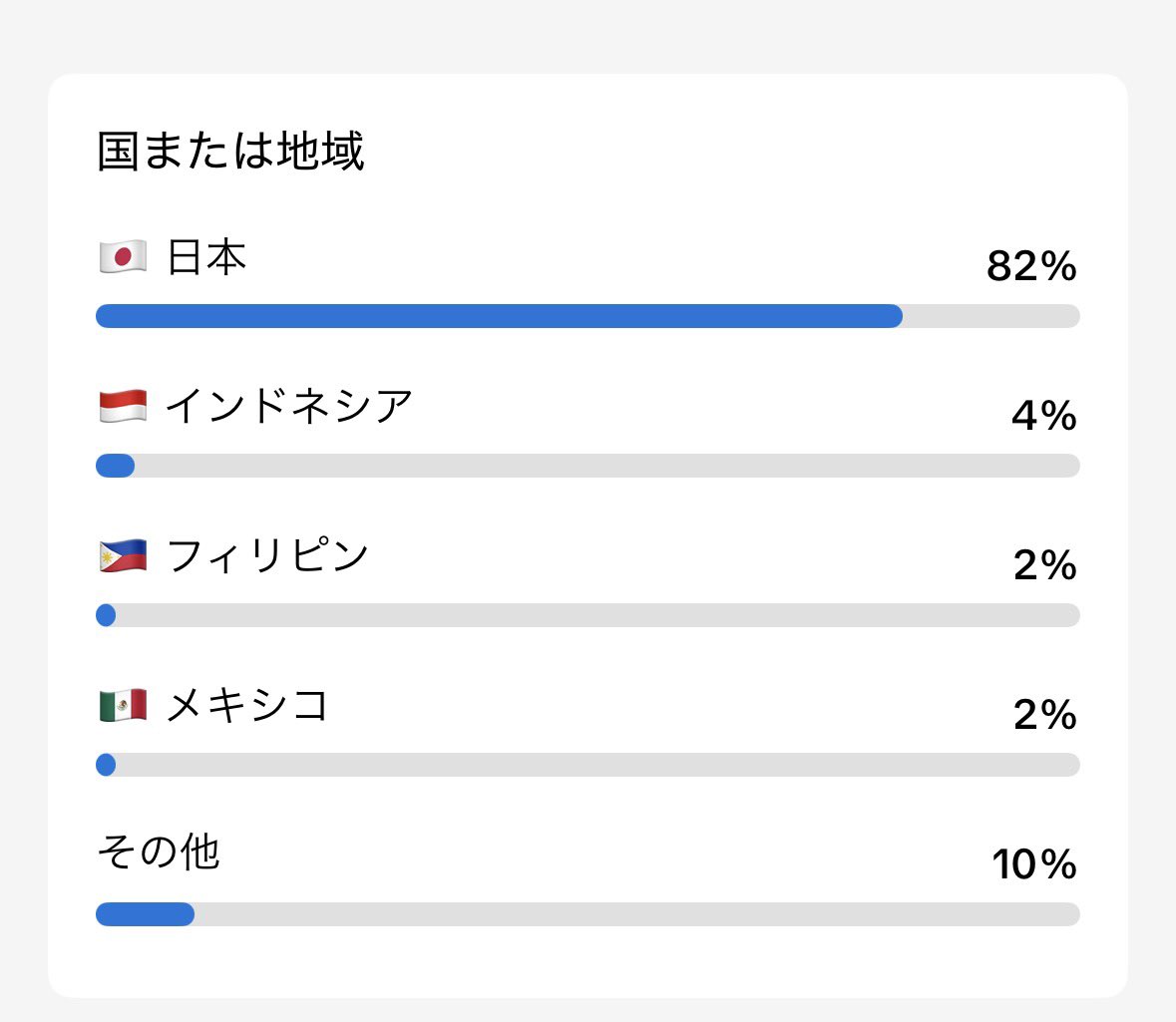Select the フィリピン country label

pos(267,555)
